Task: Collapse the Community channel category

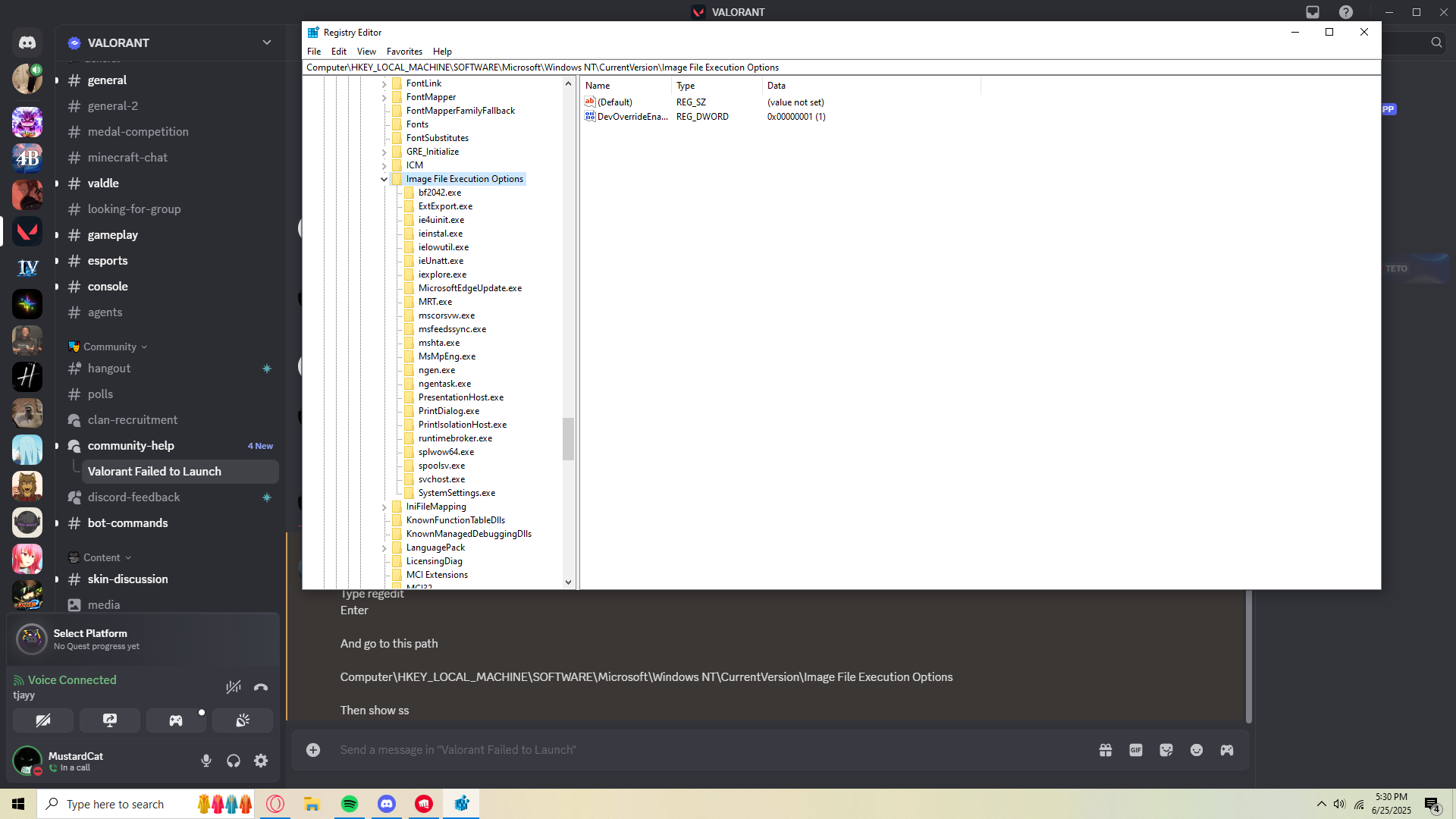Action: pyautogui.click(x=109, y=347)
